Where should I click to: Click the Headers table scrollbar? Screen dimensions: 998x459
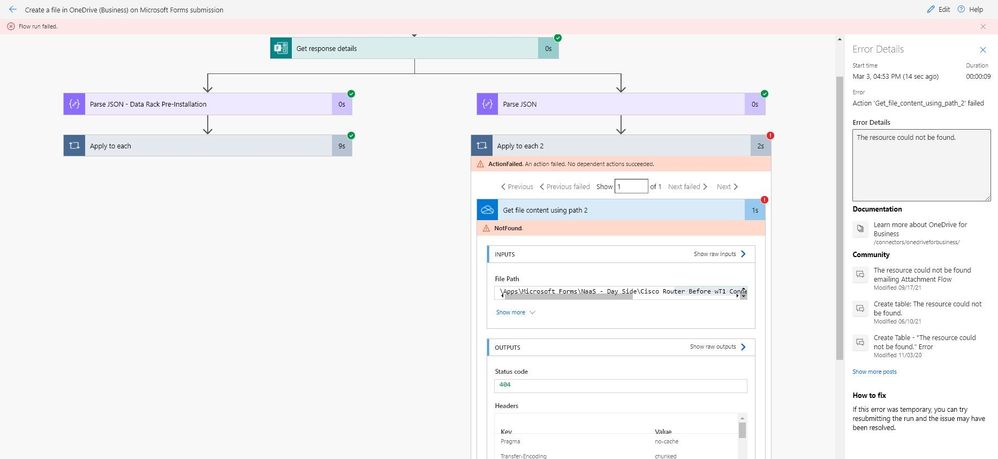coord(742,431)
